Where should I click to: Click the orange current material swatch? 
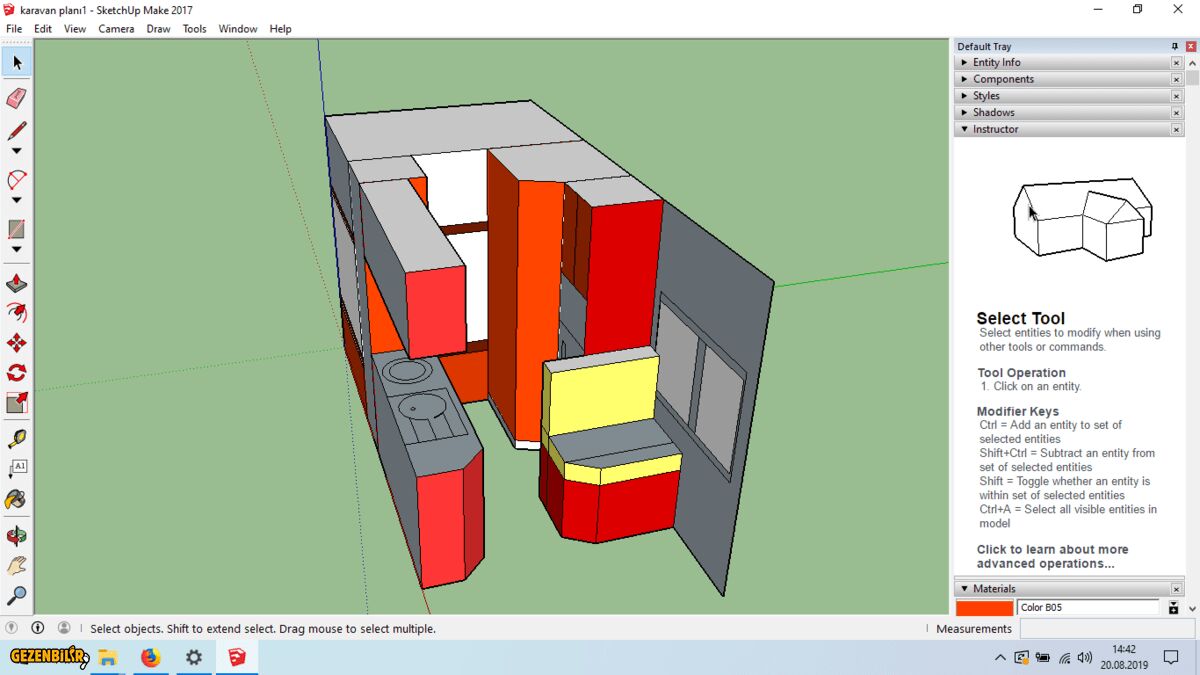pos(984,607)
